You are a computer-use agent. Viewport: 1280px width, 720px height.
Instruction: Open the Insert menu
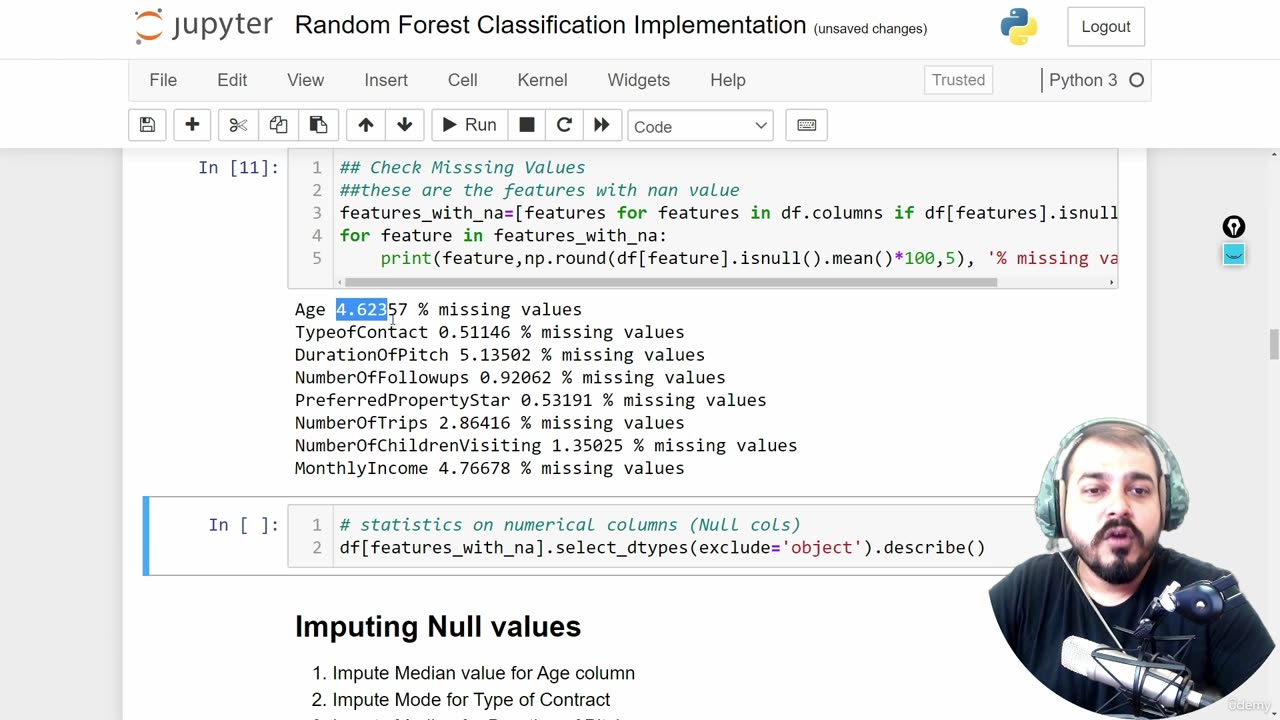(x=386, y=80)
